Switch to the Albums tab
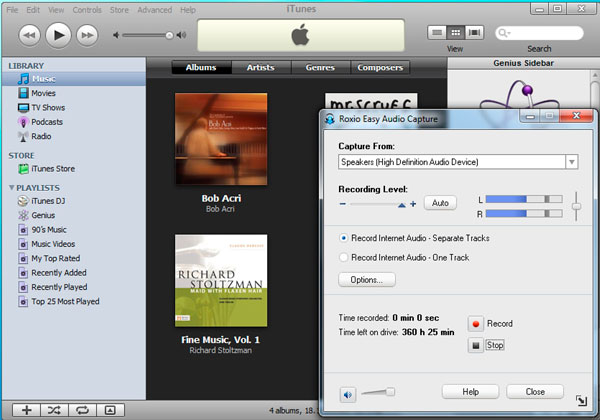This screenshot has height=420, width=600. tap(201, 67)
